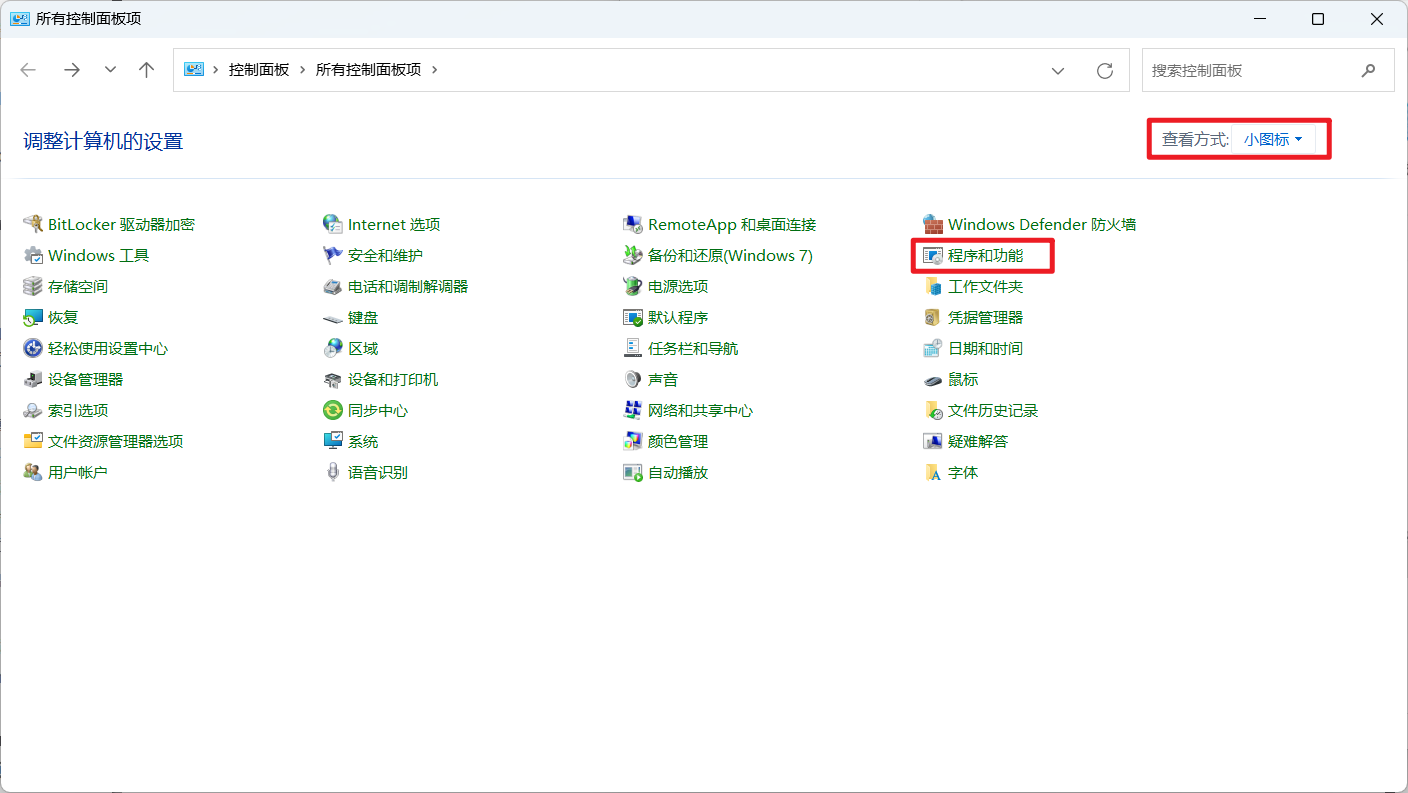Click the 网络和共享中心 icon

pyautogui.click(x=633, y=410)
